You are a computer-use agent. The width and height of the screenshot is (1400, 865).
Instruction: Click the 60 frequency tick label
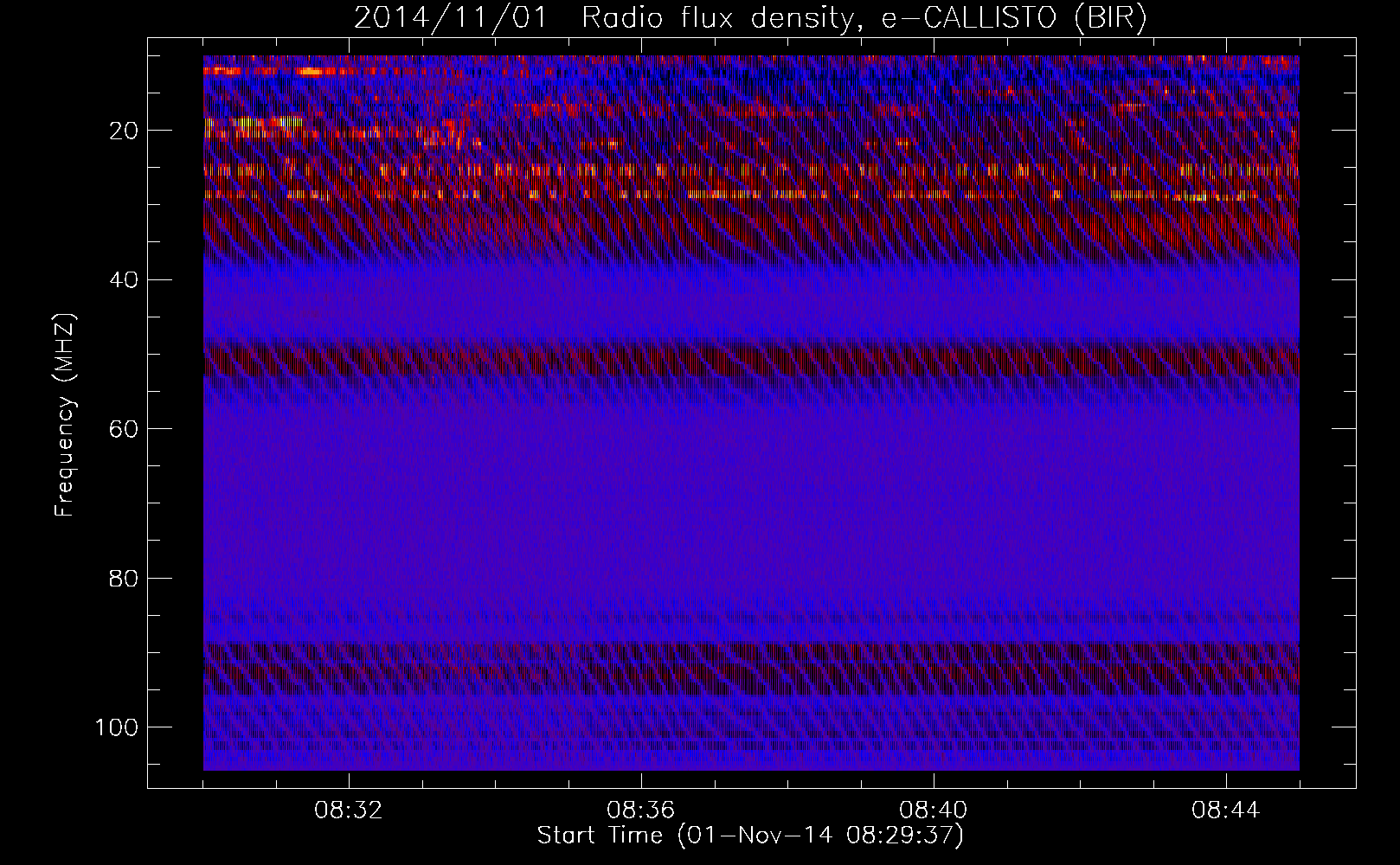(125, 429)
